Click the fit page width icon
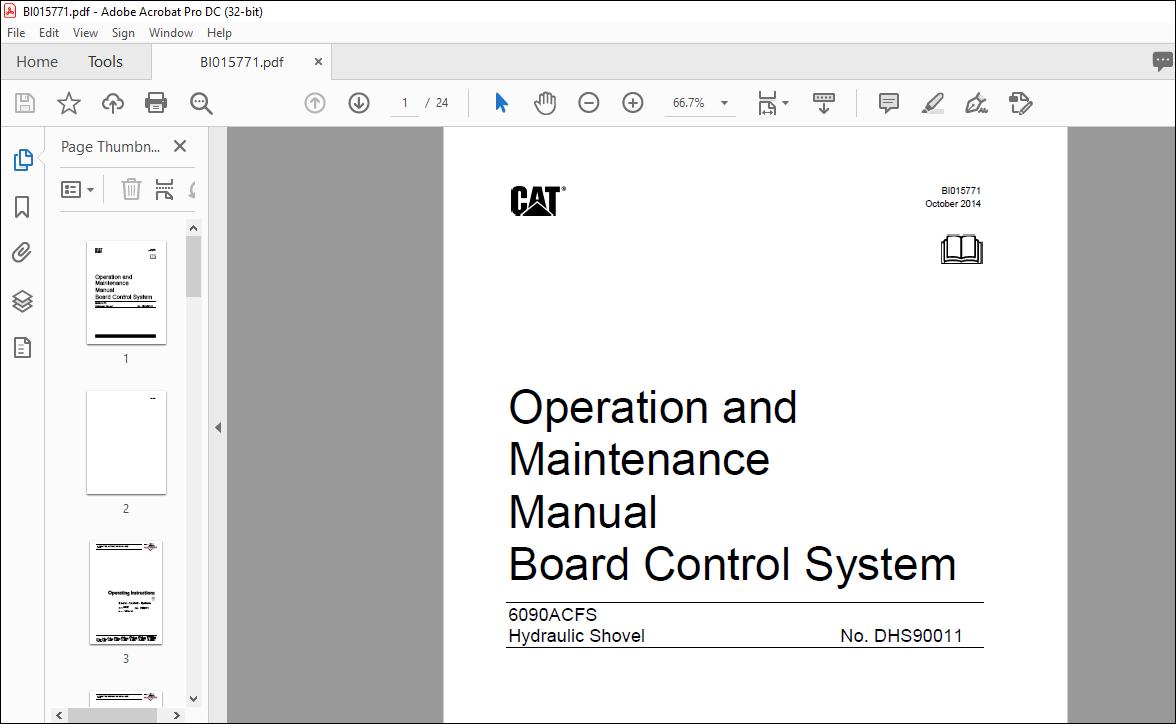1176x724 pixels. point(767,103)
